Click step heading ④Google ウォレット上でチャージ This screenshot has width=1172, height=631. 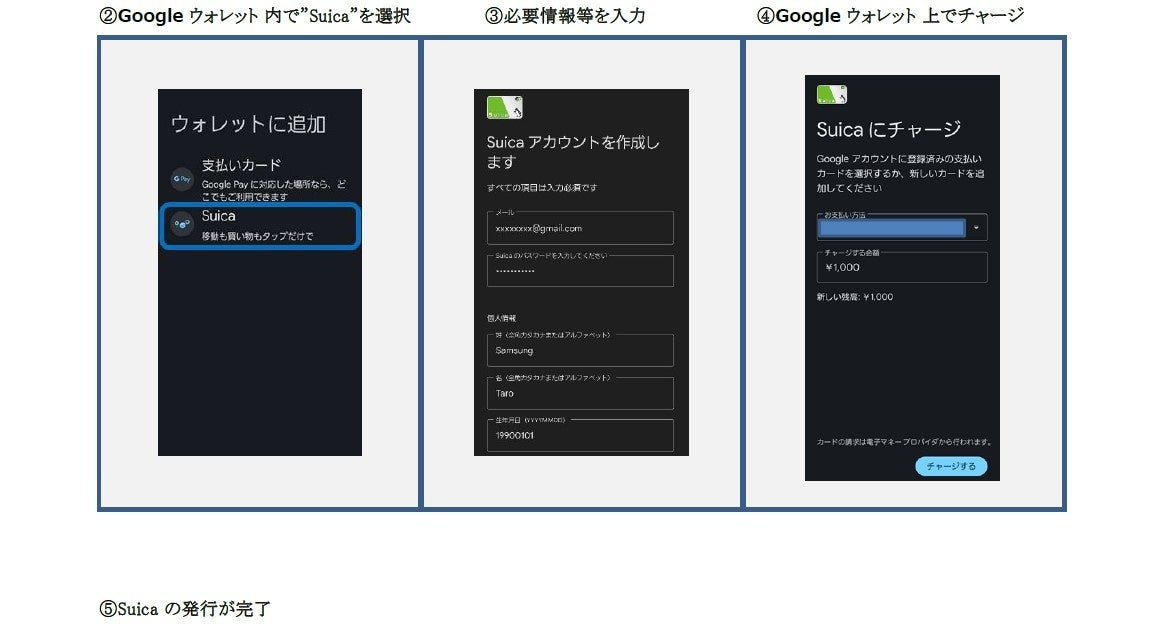890,16
